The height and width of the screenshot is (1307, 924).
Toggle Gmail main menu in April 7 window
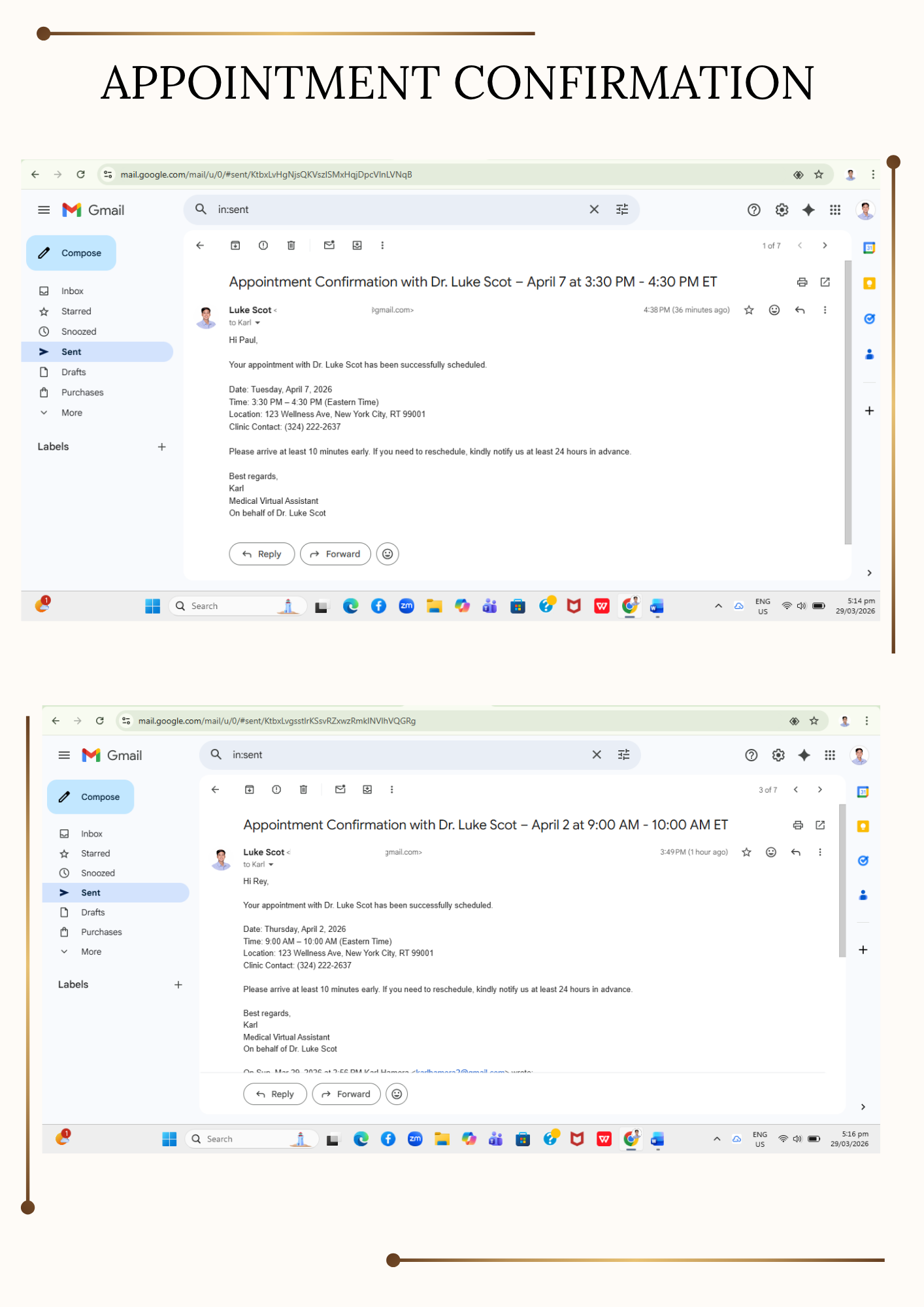point(44,210)
